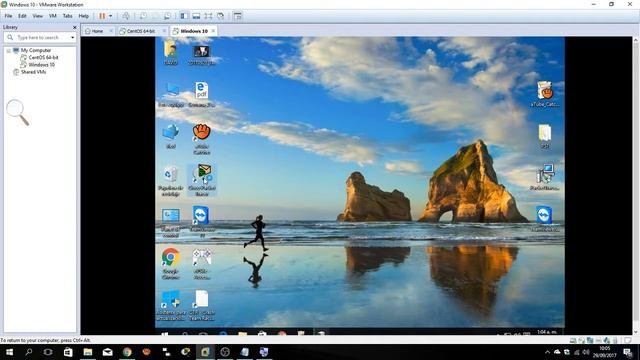Enter full screen mode from toolbar

208,16
